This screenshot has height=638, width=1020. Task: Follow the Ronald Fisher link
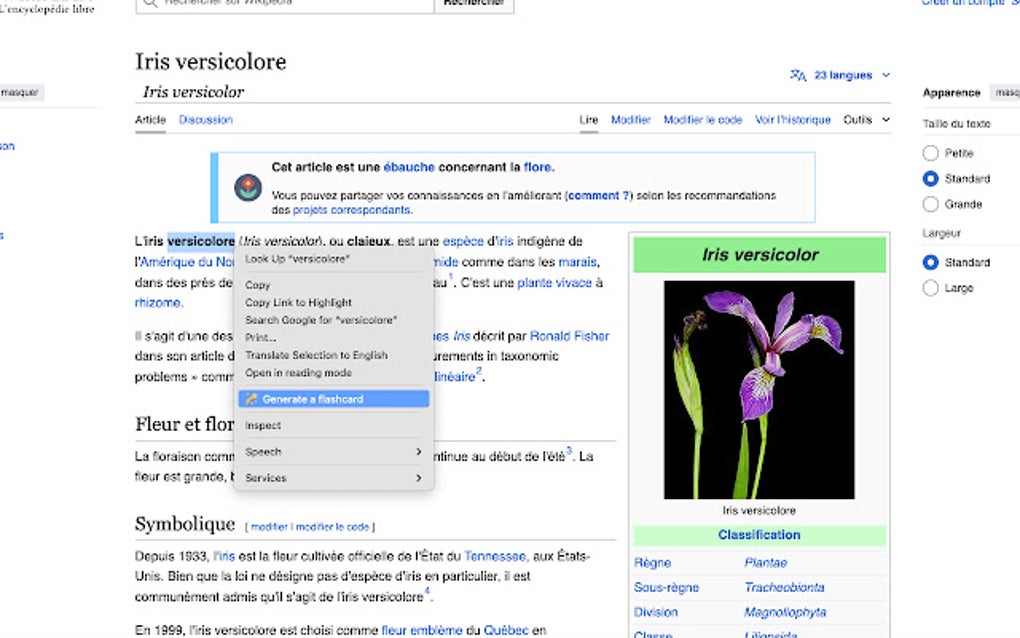point(569,336)
